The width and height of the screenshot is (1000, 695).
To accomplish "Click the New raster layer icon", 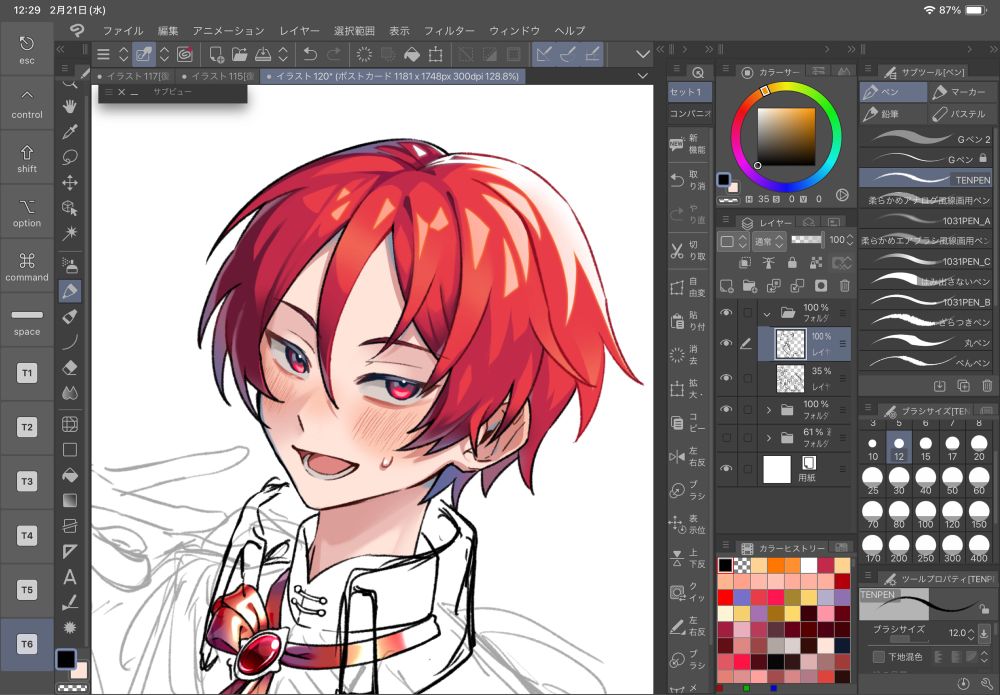I will point(726,286).
